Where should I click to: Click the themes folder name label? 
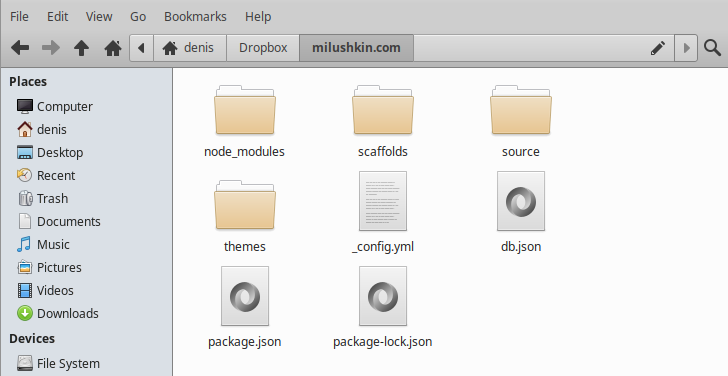click(245, 246)
